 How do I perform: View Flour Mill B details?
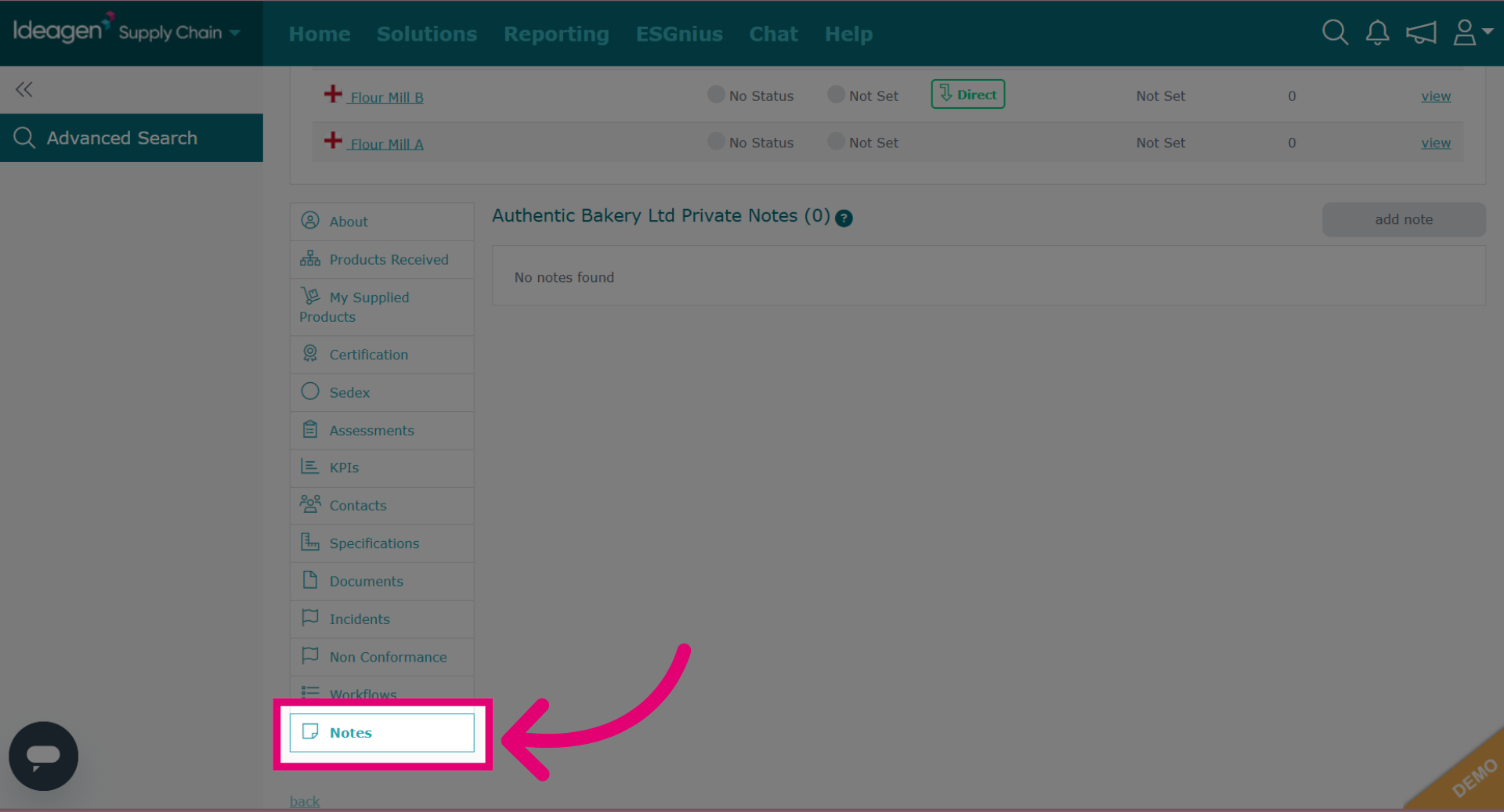click(1436, 96)
